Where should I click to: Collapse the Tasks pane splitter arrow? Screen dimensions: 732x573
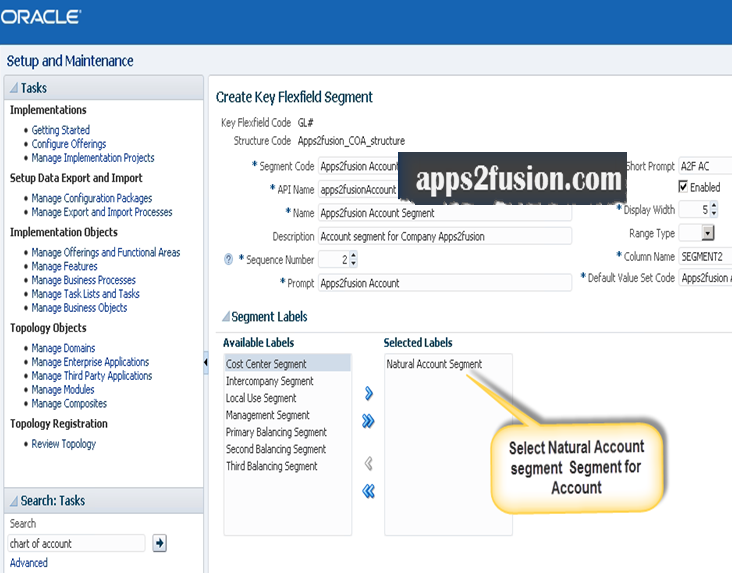[206, 362]
